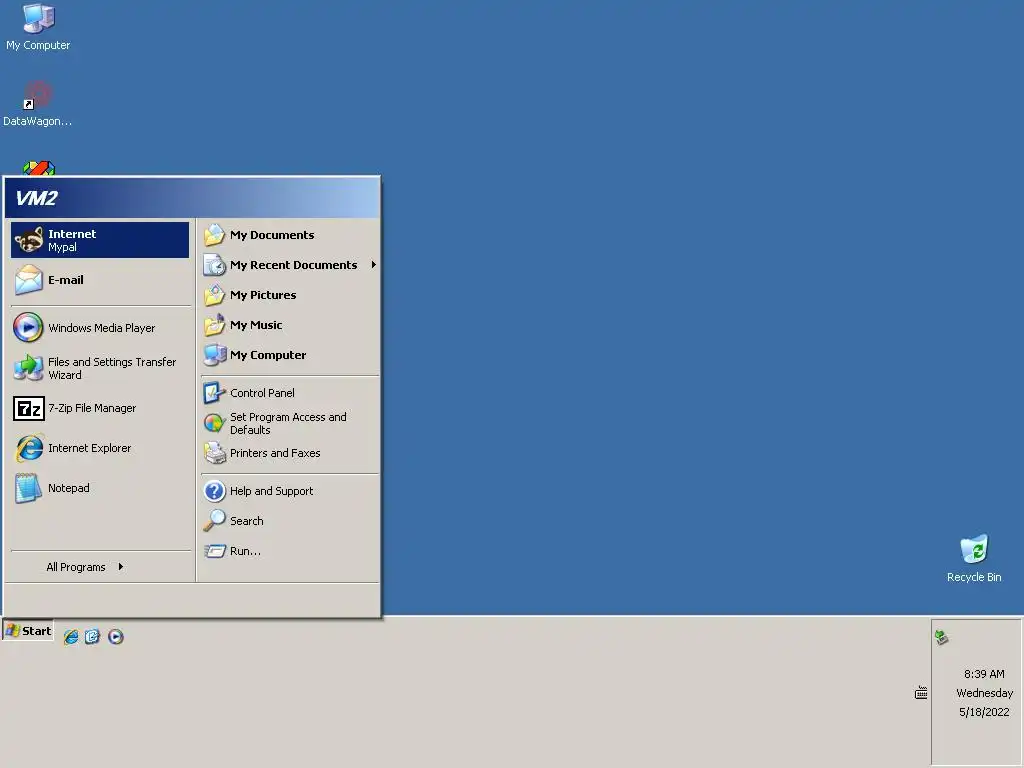Open My Music
The height and width of the screenshot is (768, 1024).
point(289,325)
